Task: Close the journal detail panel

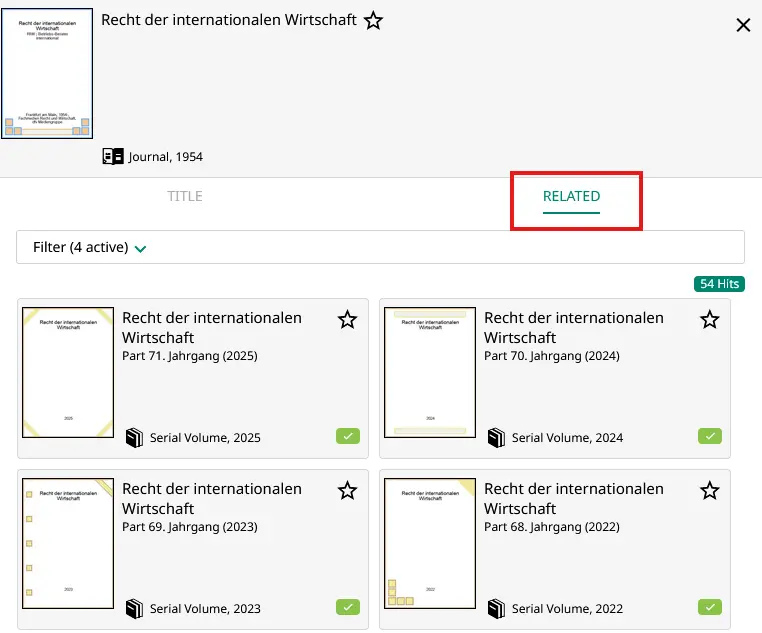Action: pos(743,25)
